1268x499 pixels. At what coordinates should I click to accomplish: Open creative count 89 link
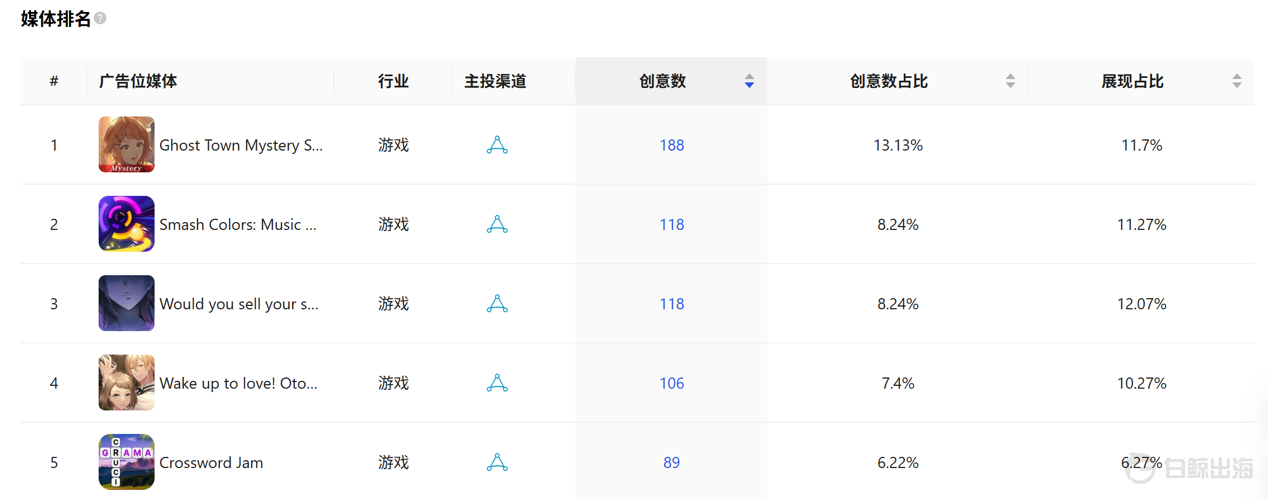point(672,462)
